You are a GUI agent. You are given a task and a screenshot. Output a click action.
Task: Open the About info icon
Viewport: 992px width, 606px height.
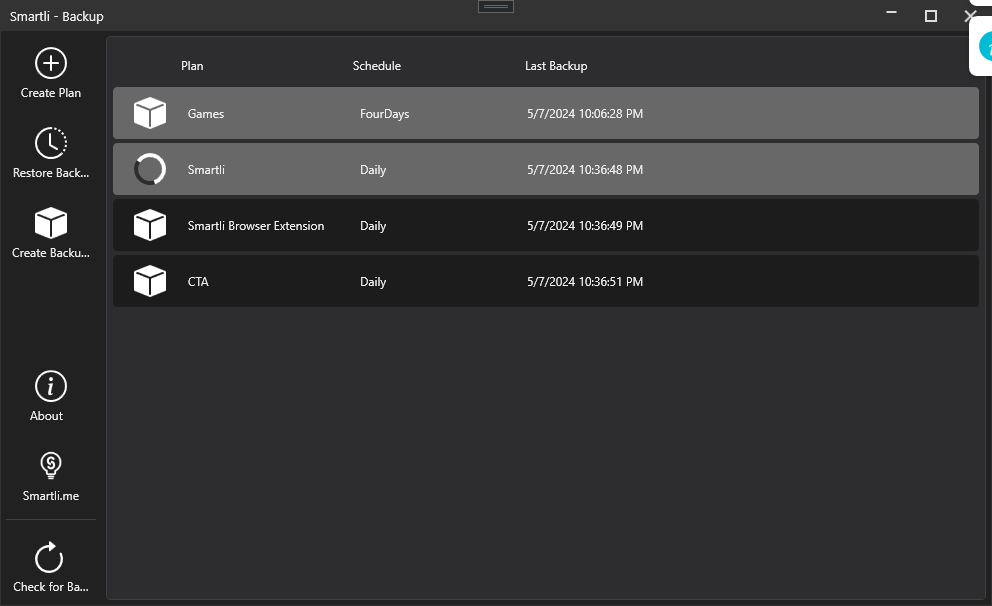tap(50, 386)
